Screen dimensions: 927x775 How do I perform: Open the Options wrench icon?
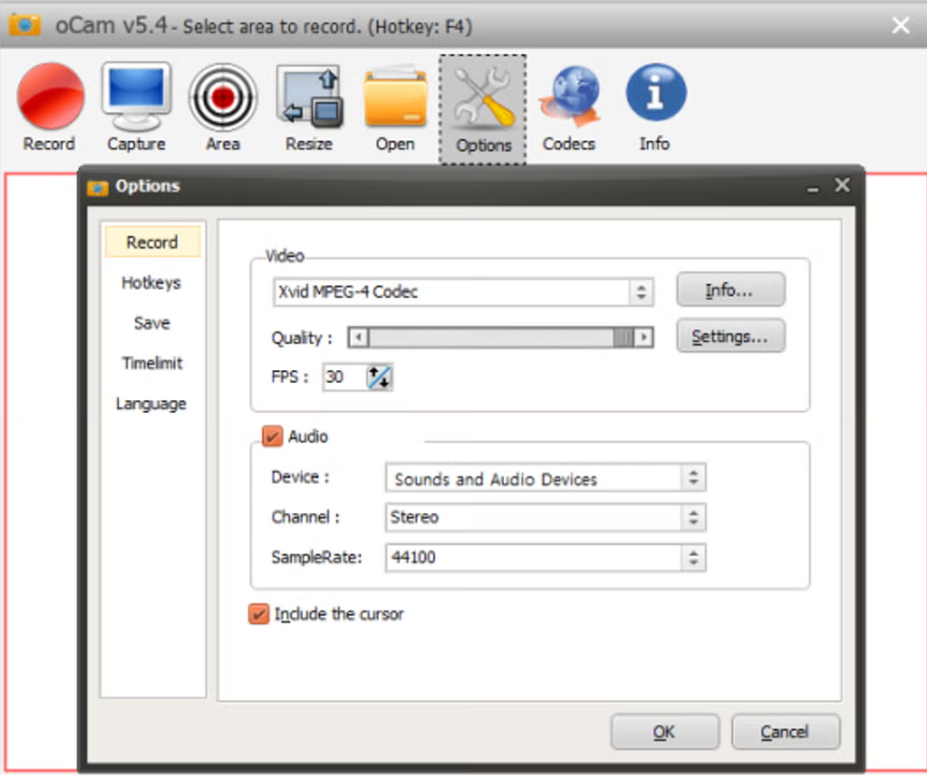coord(483,98)
